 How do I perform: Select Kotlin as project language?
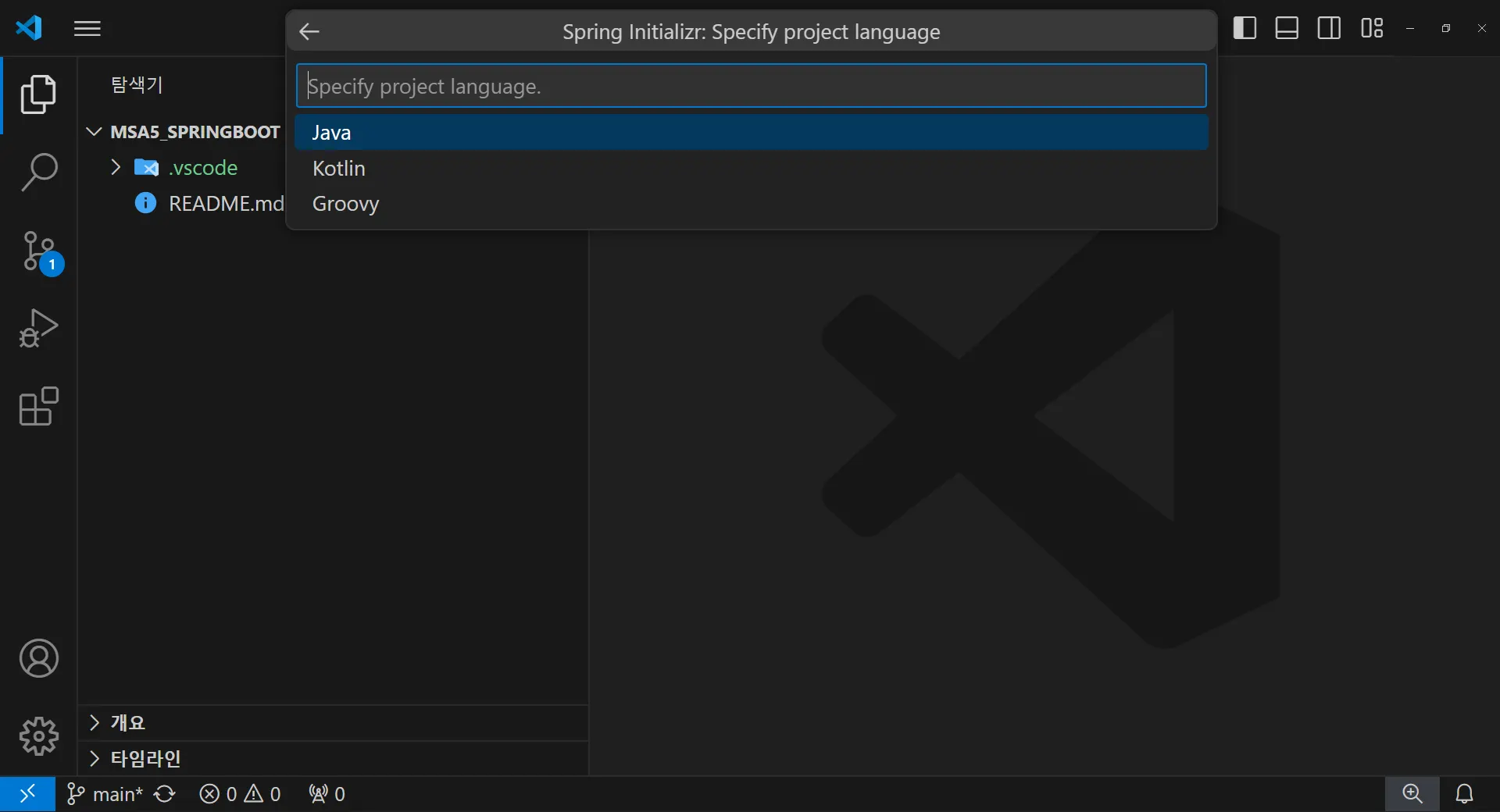click(339, 169)
